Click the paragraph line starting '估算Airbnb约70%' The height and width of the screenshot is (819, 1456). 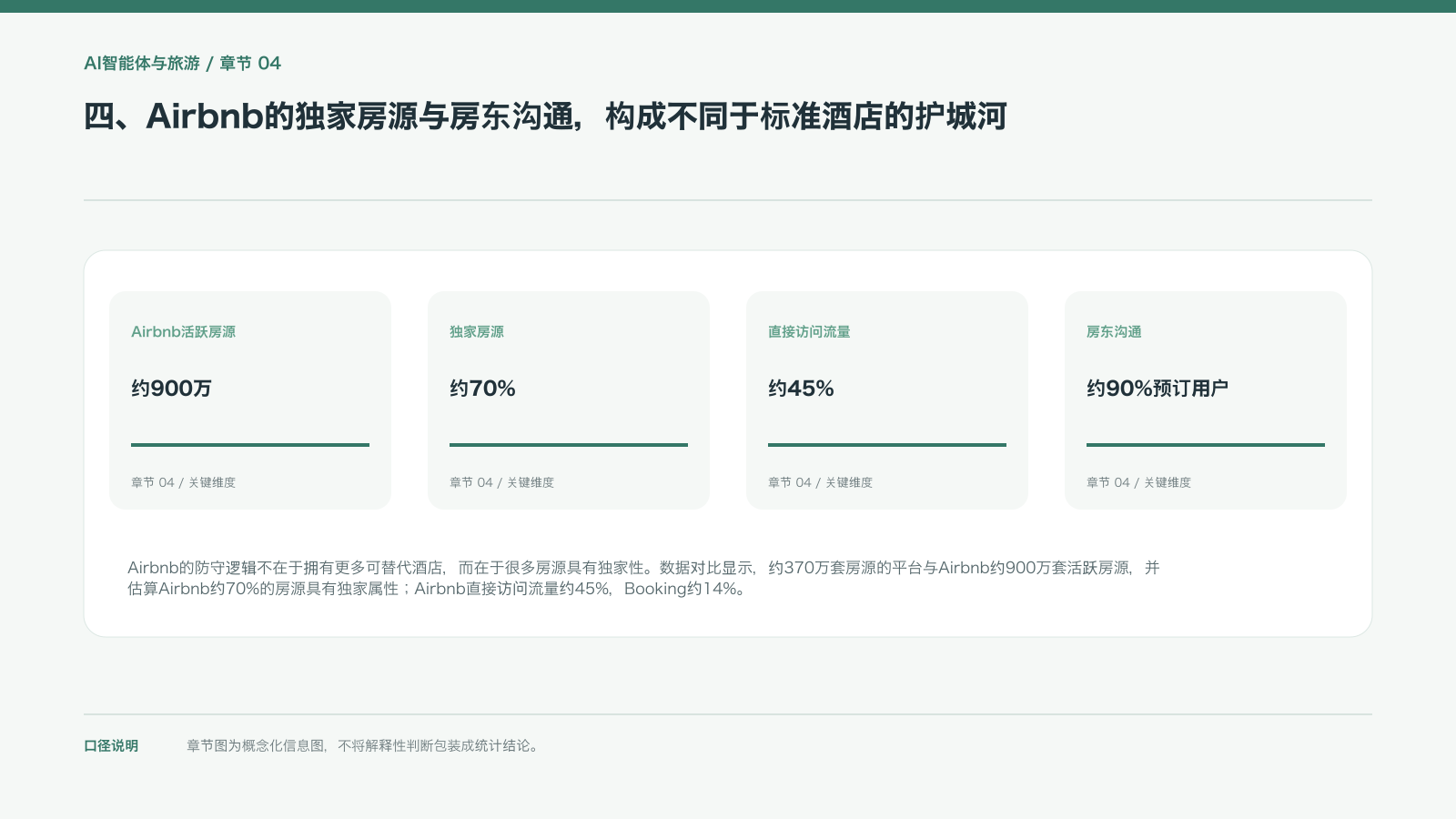pyautogui.click(x=438, y=589)
